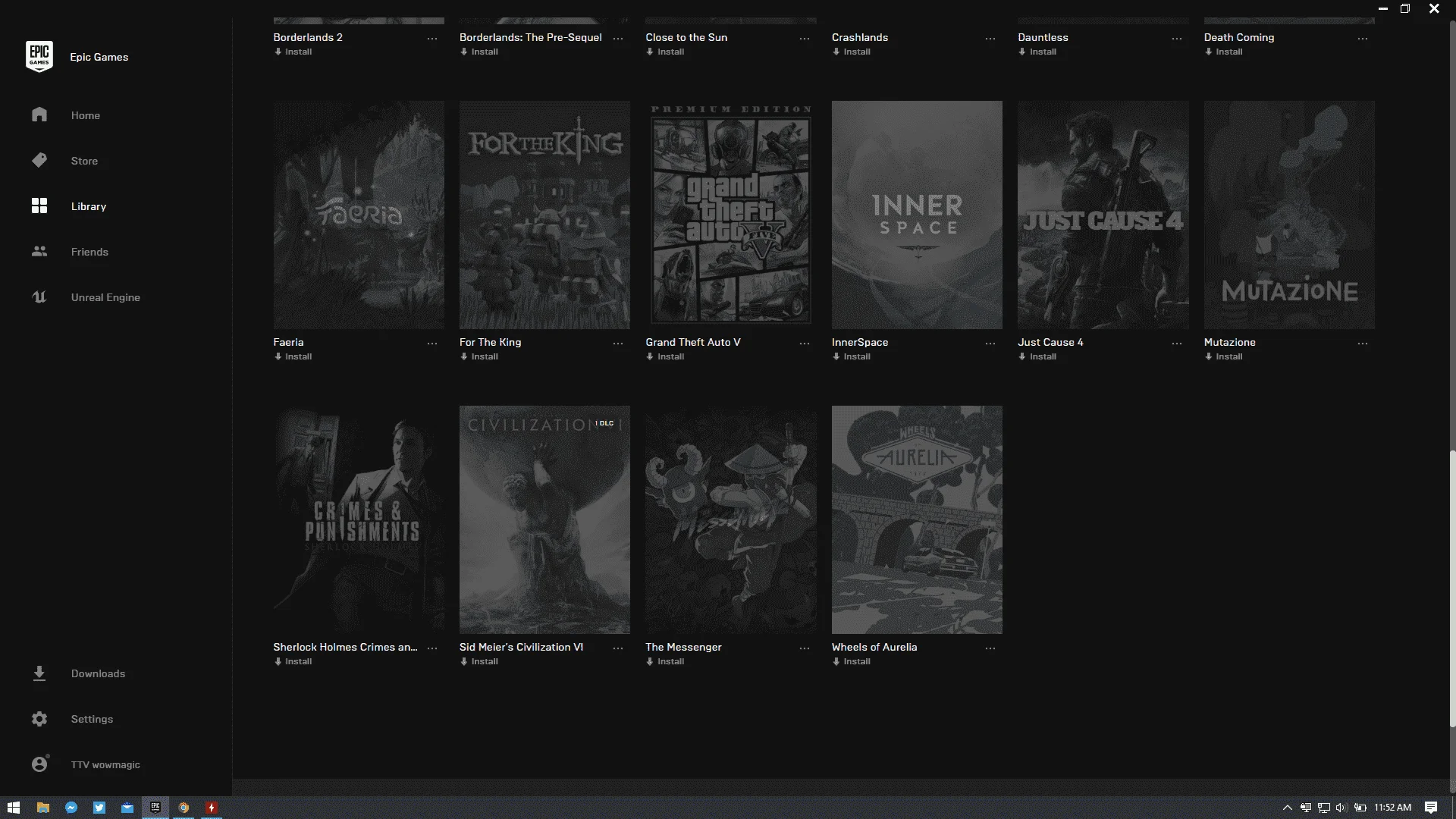1456x819 pixels.
Task: Open Twitter app from the taskbar
Action: pyautogui.click(x=99, y=808)
